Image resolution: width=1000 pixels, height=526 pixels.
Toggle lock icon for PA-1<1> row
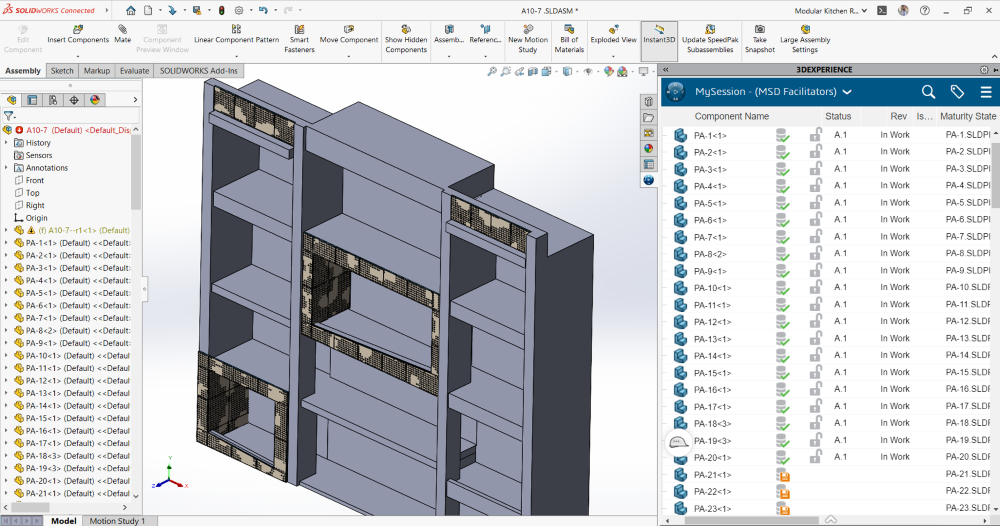point(816,135)
